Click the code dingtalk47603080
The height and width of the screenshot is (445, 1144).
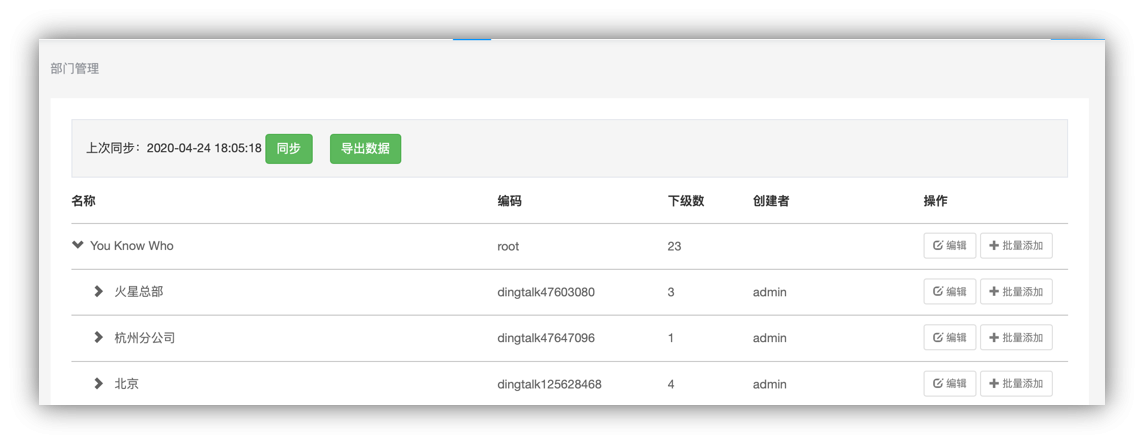pyautogui.click(x=546, y=292)
